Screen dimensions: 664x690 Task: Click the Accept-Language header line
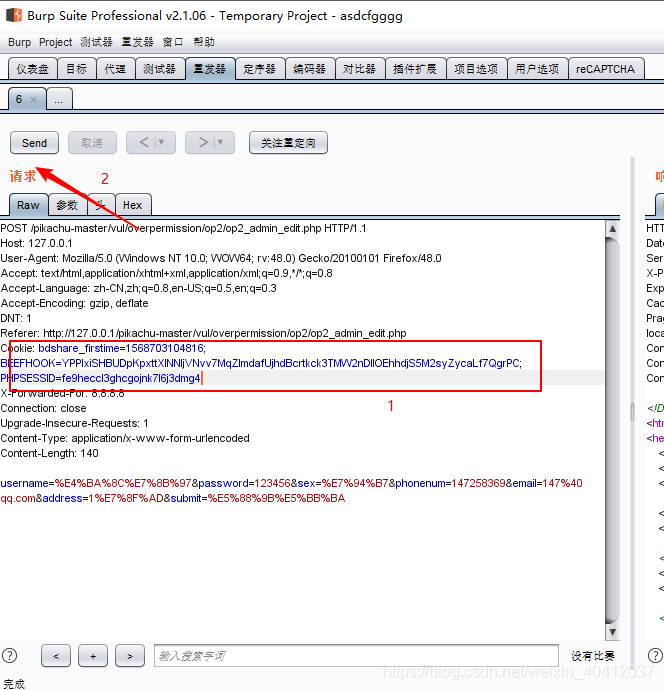(139, 288)
